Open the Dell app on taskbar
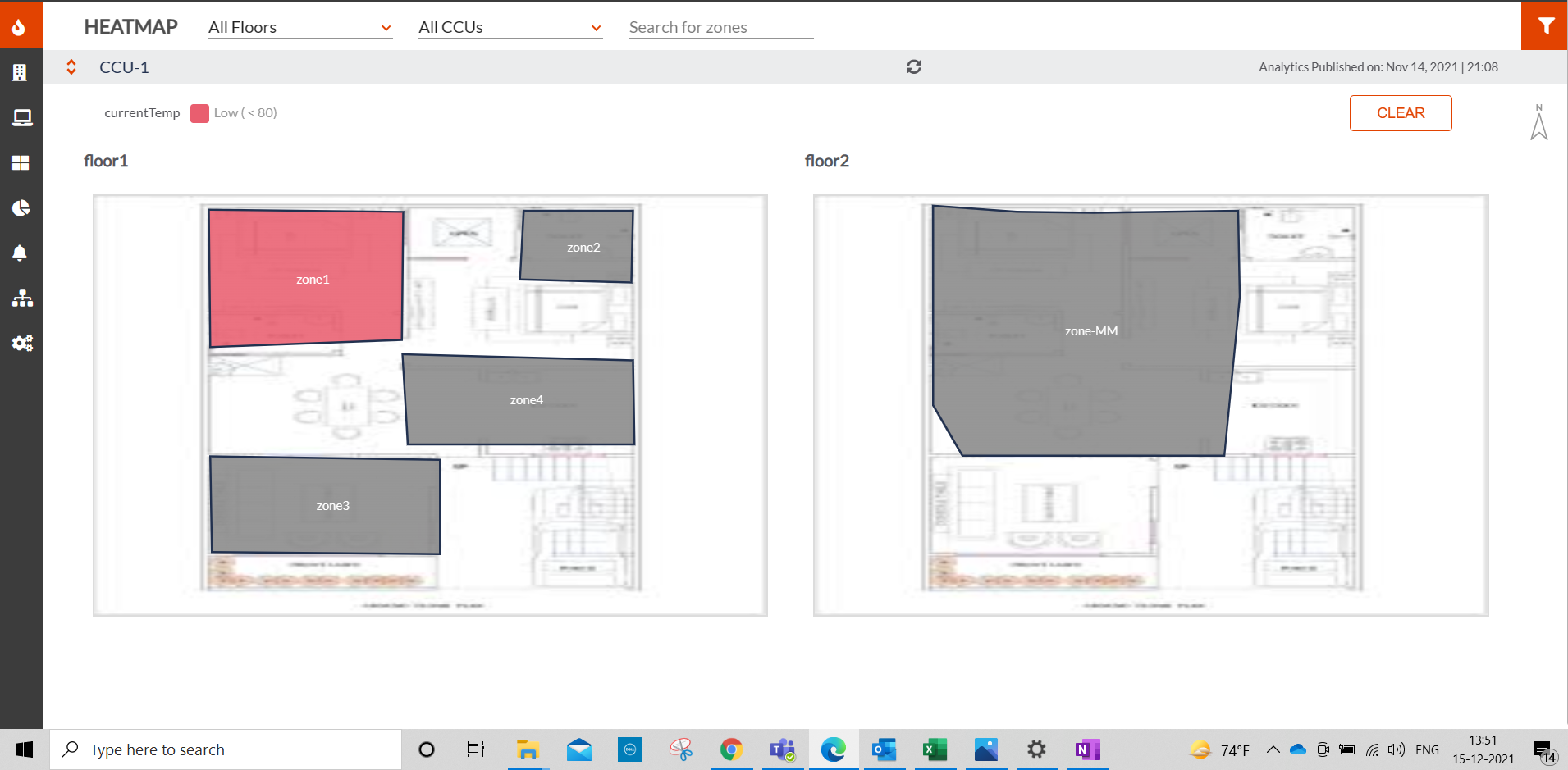 click(630, 749)
